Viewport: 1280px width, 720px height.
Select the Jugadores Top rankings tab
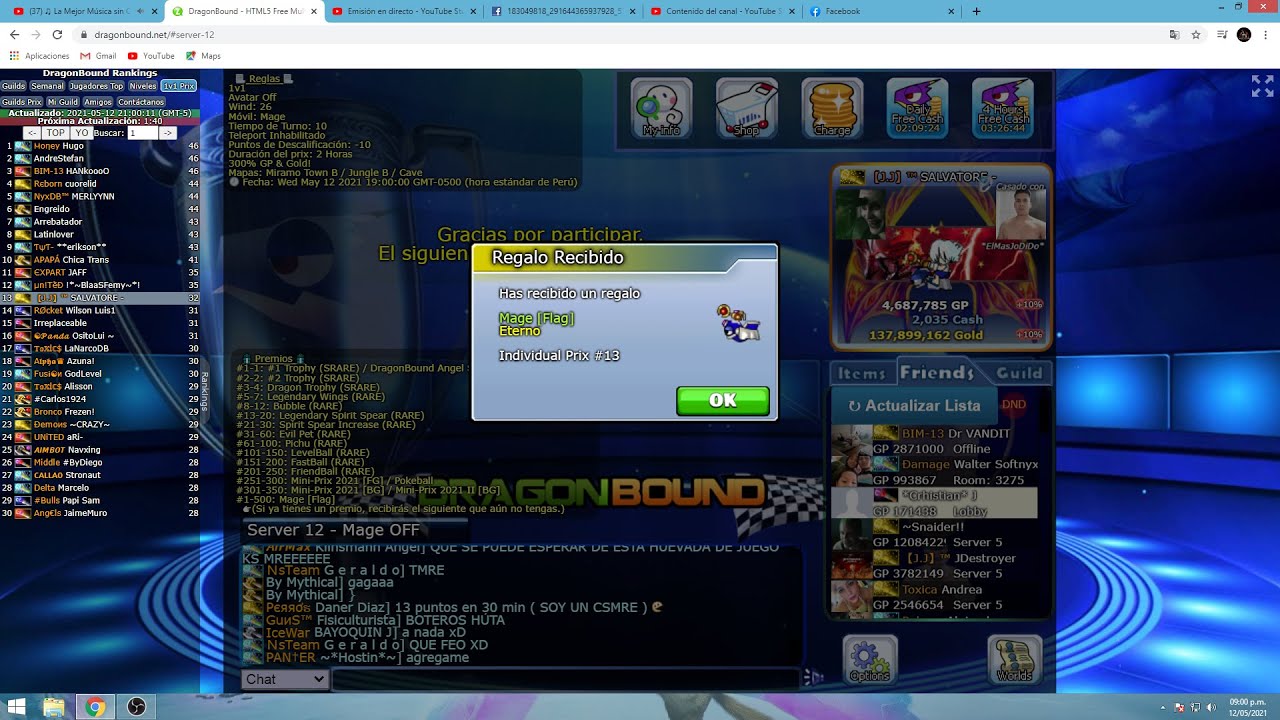[x=96, y=86]
